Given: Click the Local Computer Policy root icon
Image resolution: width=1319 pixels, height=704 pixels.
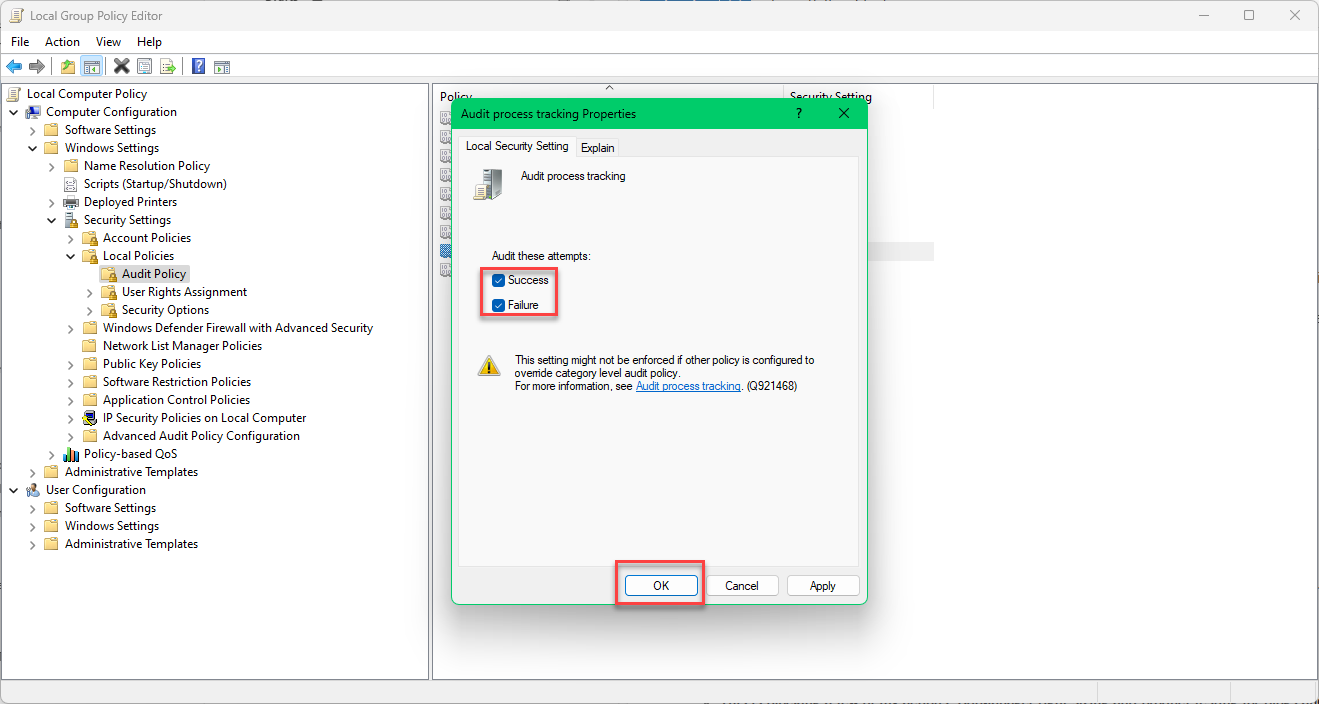Looking at the screenshot, I should click(x=13, y=93).
